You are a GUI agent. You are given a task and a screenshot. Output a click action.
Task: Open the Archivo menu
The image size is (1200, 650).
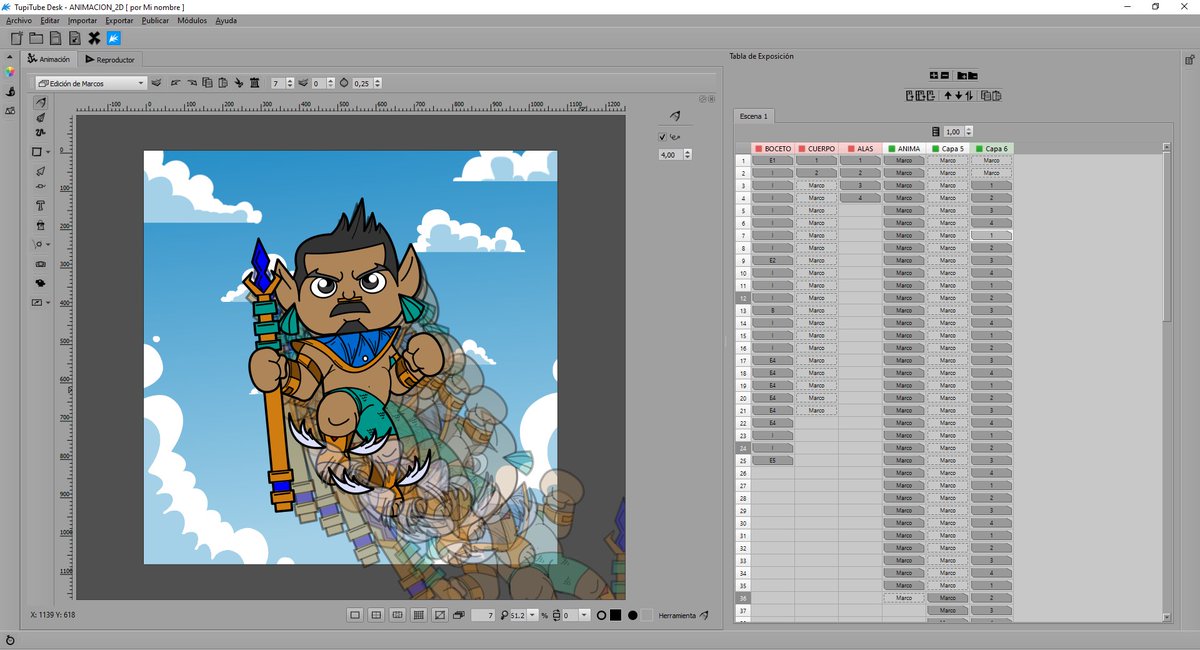tap(19, 20)
